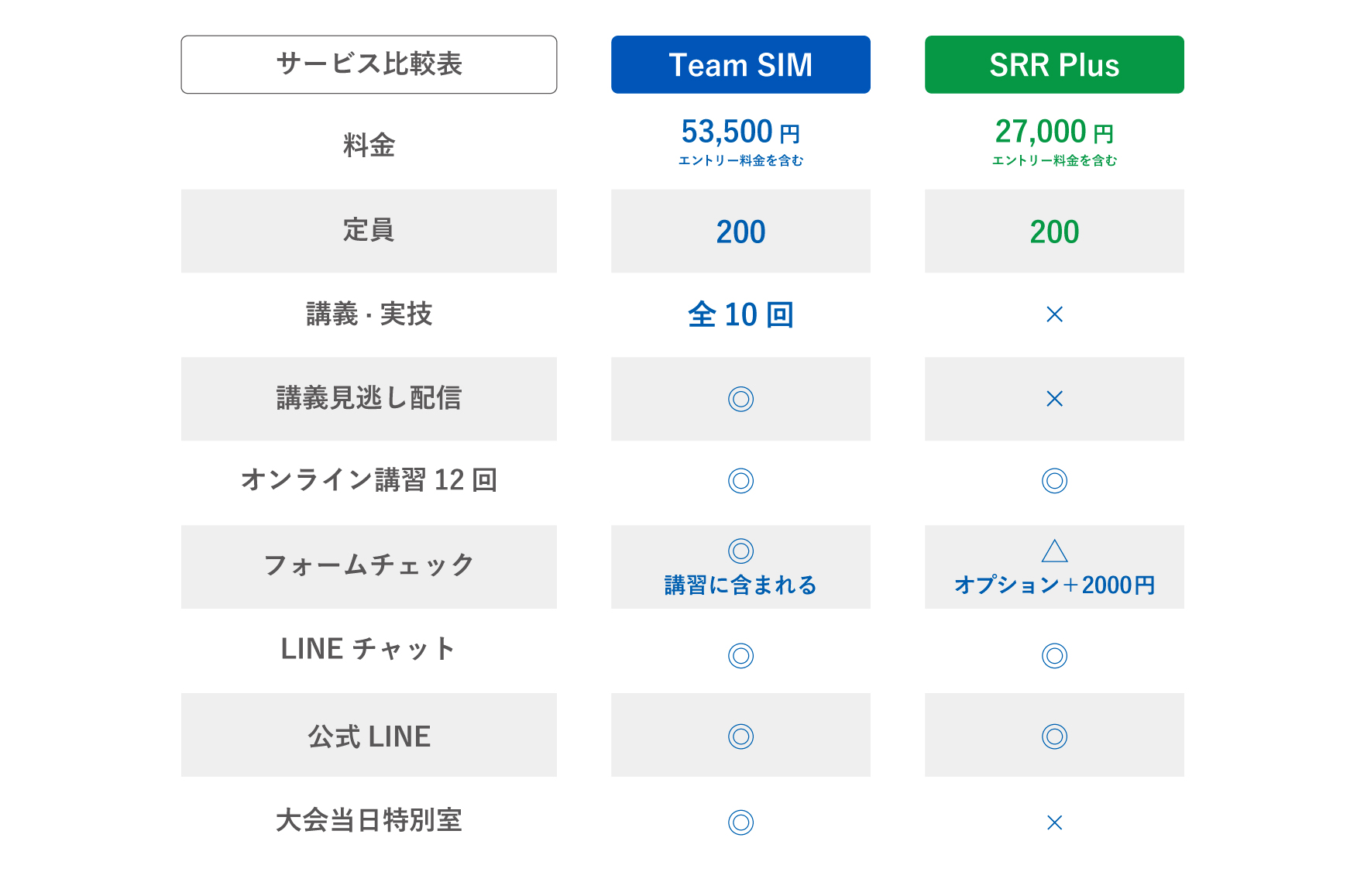Image resolution: width=1364 pixels, height=896 pixels.
Task: Click the green SRR Plus header
Action: pyautogui.click(x=1054, y=64)
